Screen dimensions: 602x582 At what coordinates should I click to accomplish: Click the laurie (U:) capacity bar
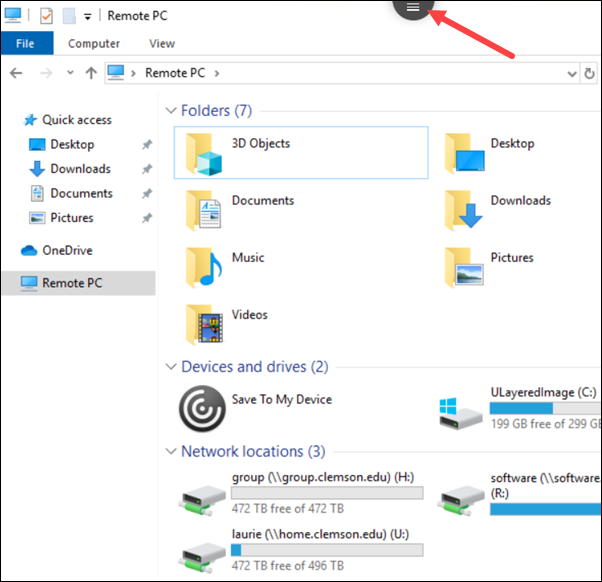pos(327,550)
